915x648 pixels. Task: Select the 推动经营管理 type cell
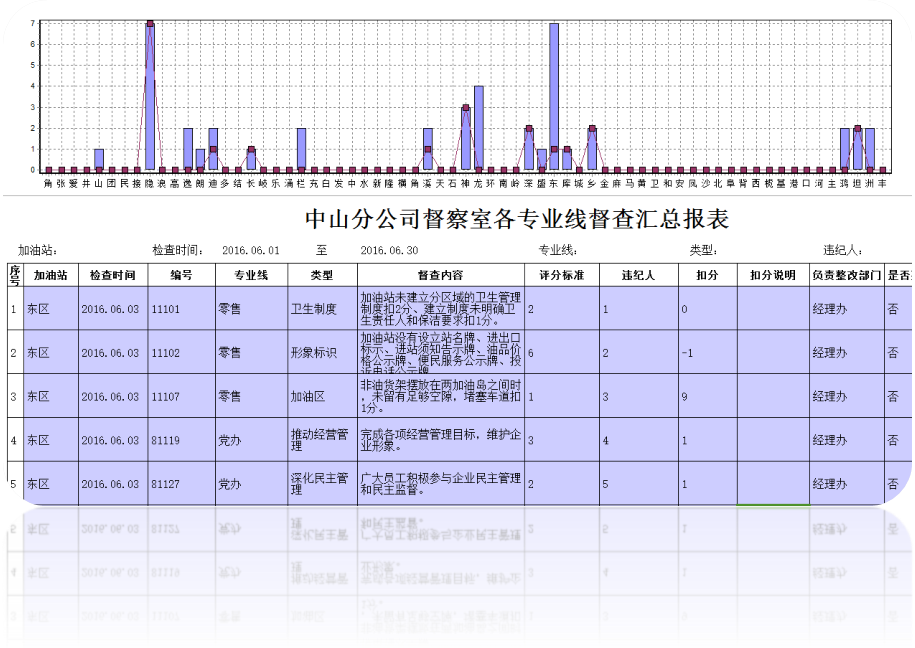point(319,440)
